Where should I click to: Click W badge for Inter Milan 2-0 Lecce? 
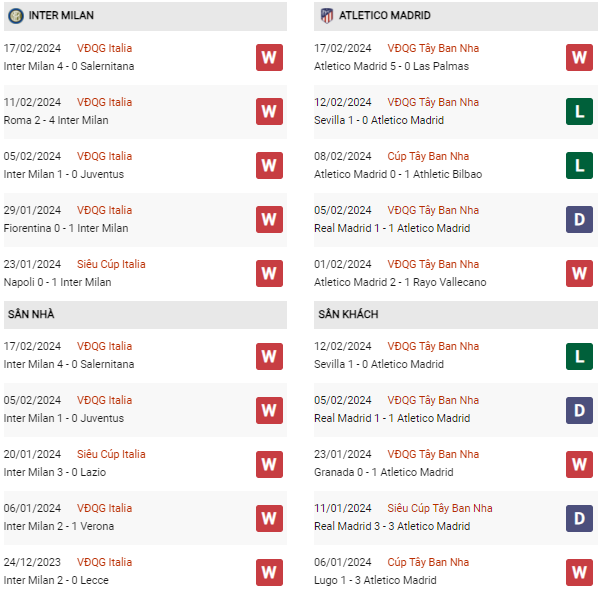click(x=268, y=571)
